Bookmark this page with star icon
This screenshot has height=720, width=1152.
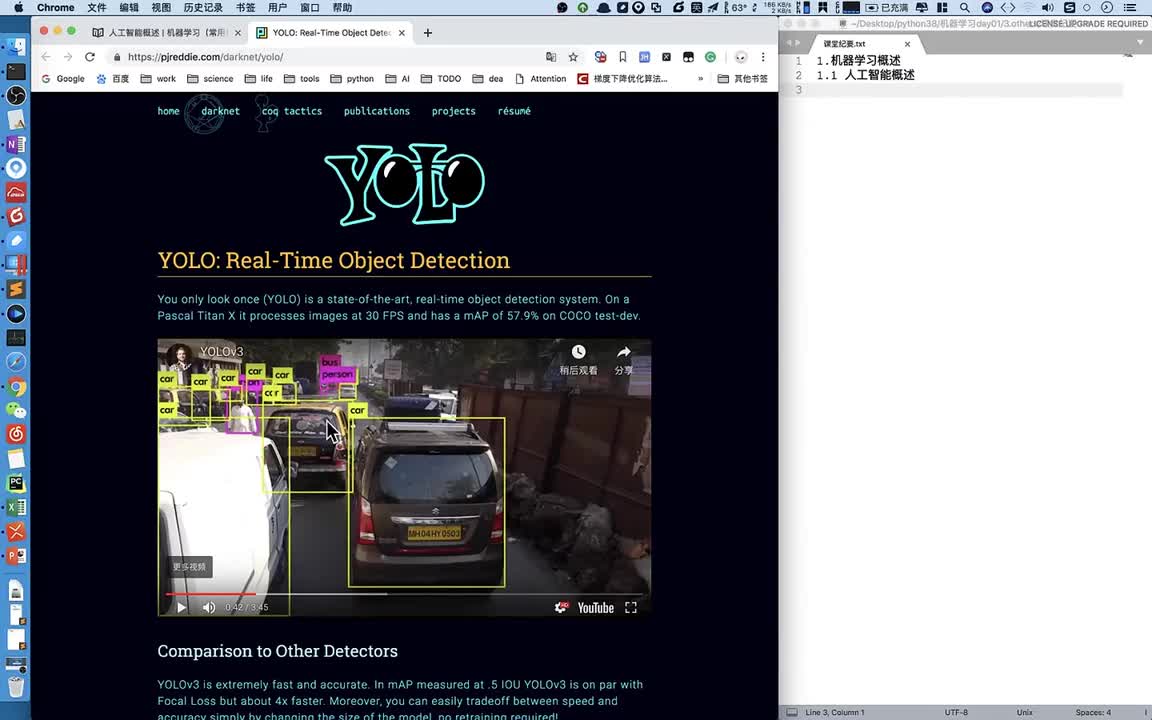click(573, 57)
